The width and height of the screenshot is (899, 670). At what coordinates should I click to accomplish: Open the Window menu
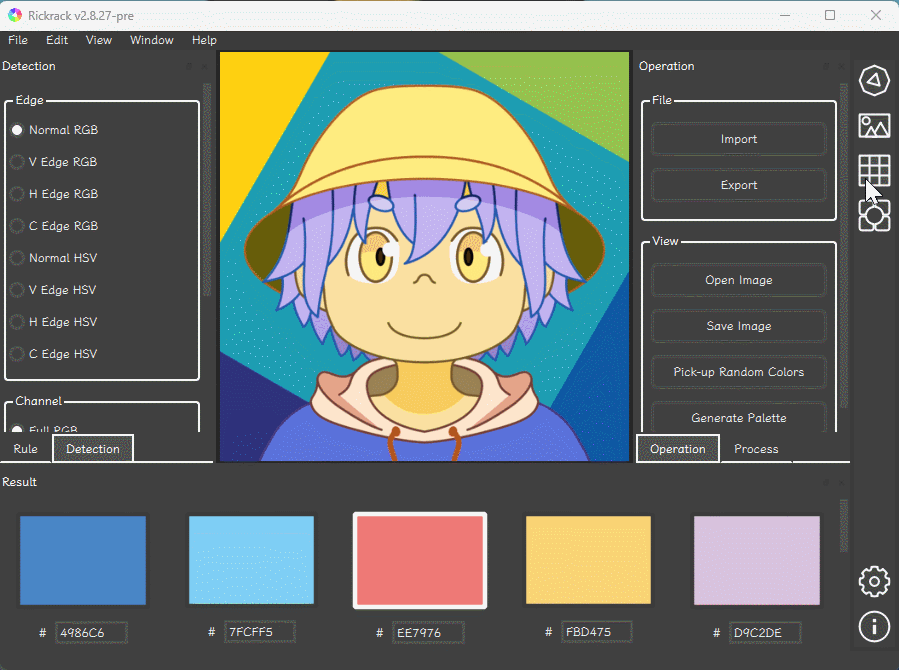pos(151,40)
